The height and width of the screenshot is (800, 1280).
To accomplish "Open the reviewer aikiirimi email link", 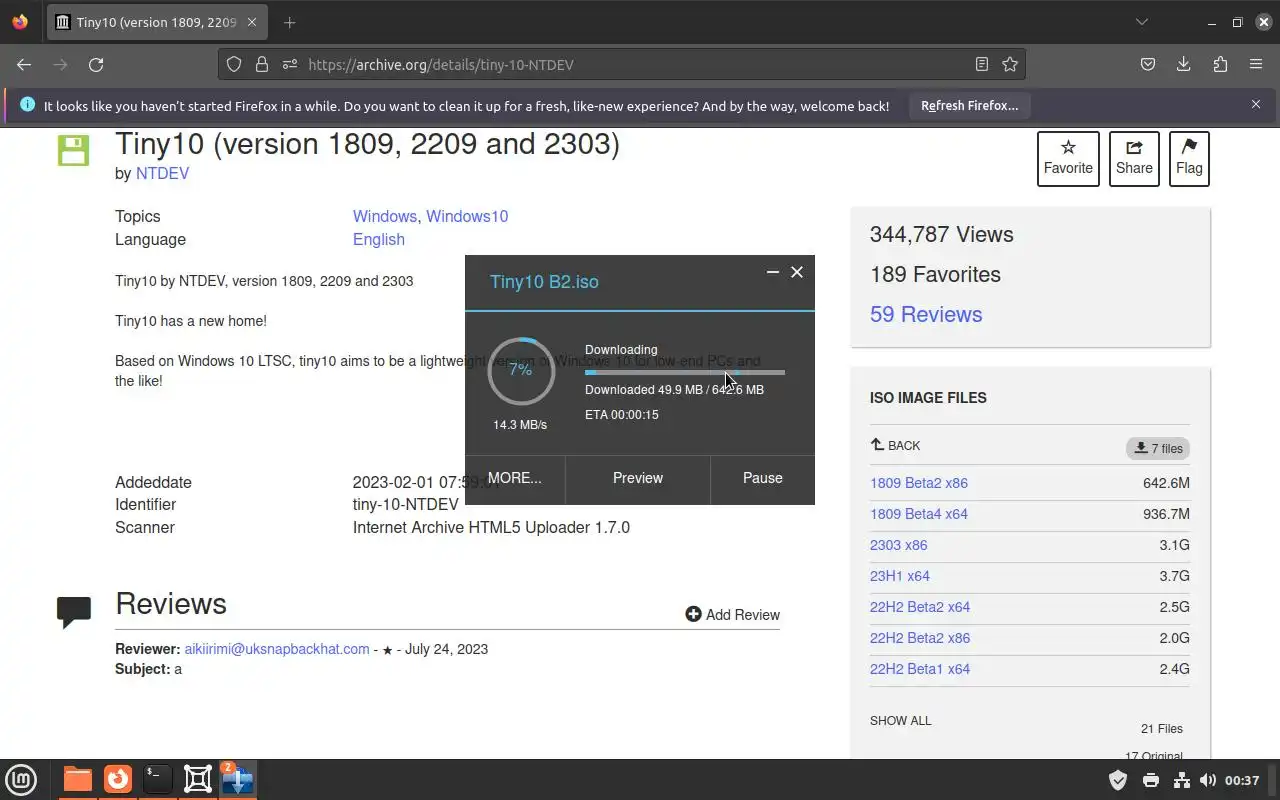I will (x=277, y=649).
